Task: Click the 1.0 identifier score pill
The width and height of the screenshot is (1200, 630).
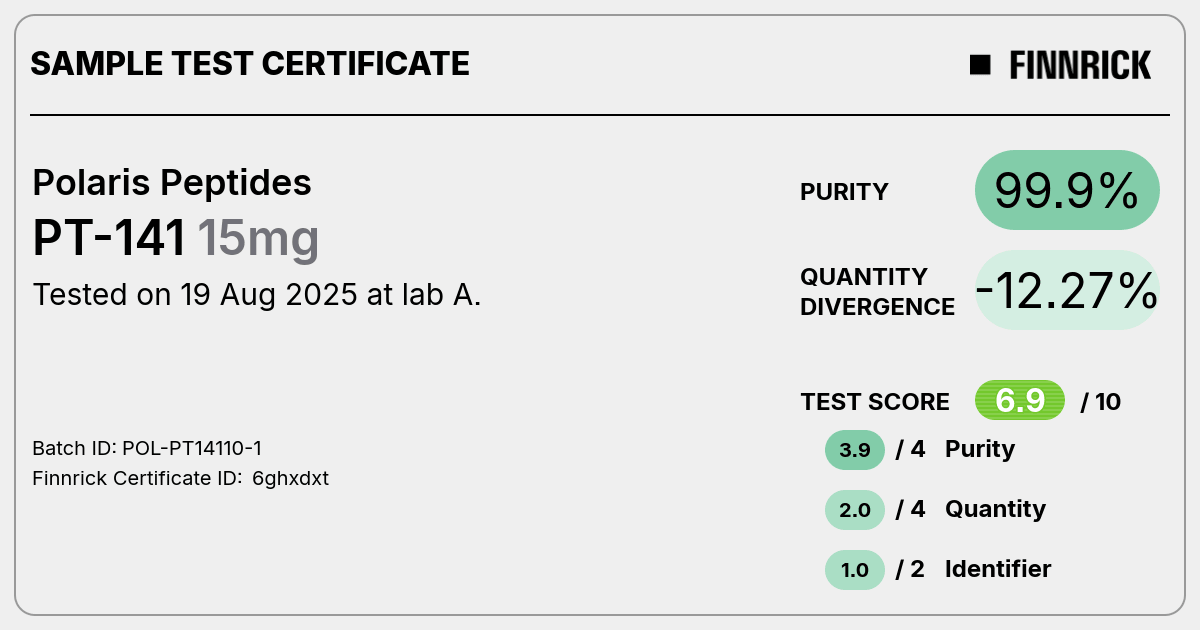Action: tap(855, 570)
